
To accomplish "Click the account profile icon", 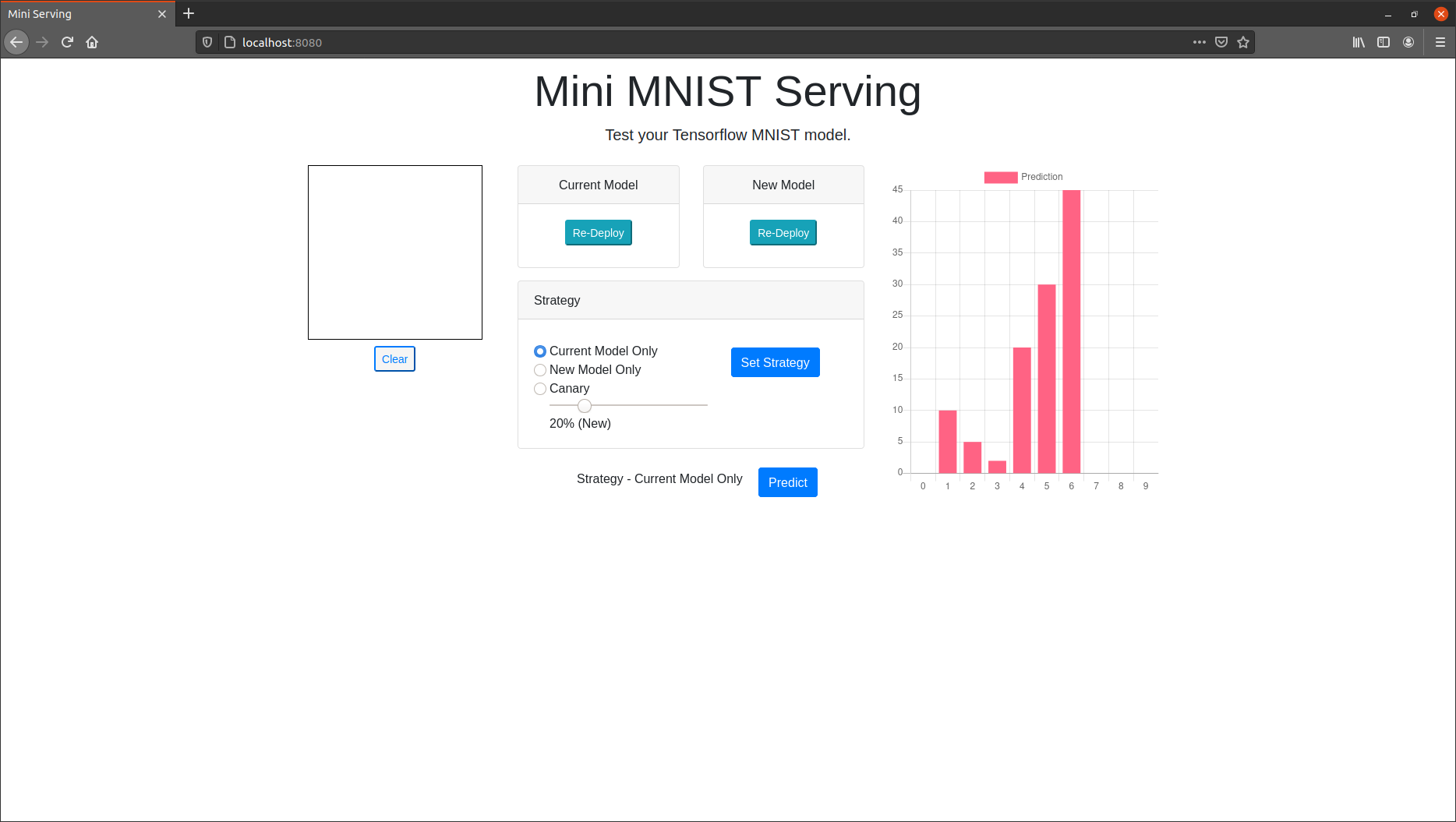I will pos(1408,42).
